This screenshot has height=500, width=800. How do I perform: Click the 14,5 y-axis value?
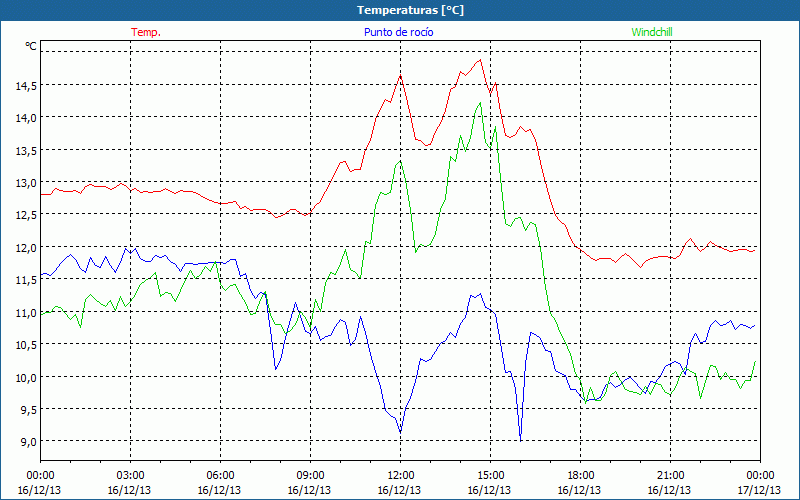[x=26, y=86]
